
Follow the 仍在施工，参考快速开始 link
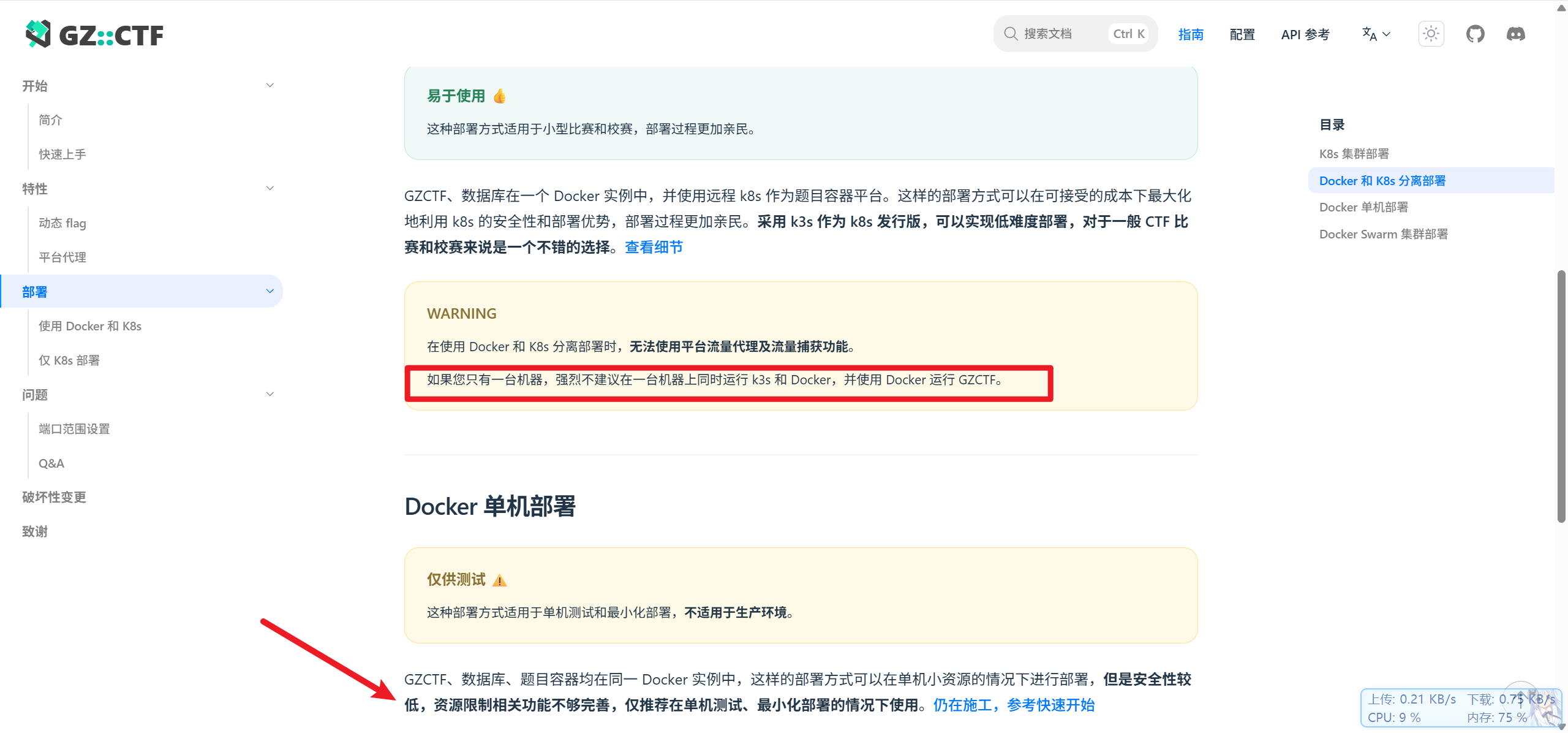pyautogui.click(x=1014, y=705)
